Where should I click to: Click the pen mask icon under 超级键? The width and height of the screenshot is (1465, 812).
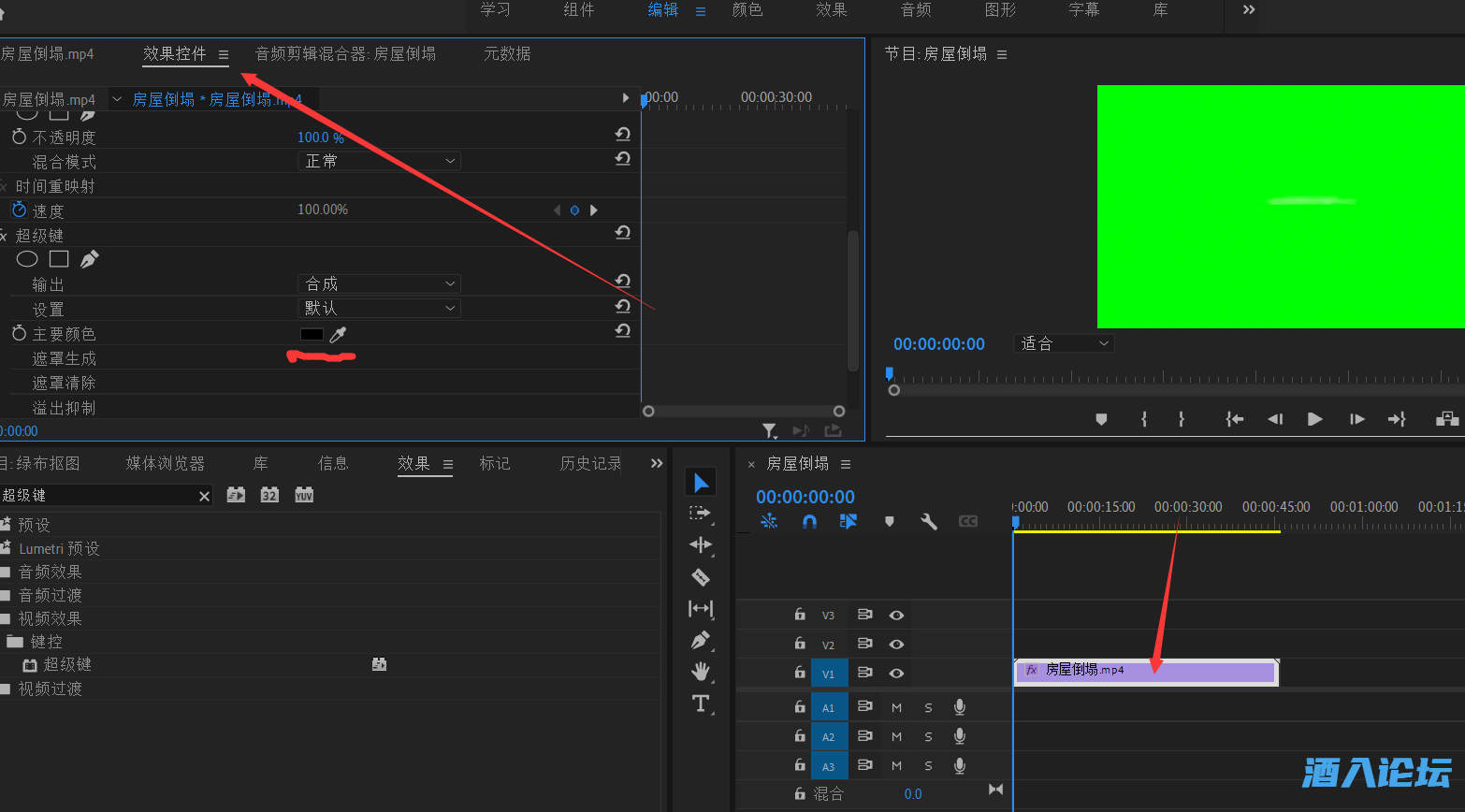click(x=90, y=259)
